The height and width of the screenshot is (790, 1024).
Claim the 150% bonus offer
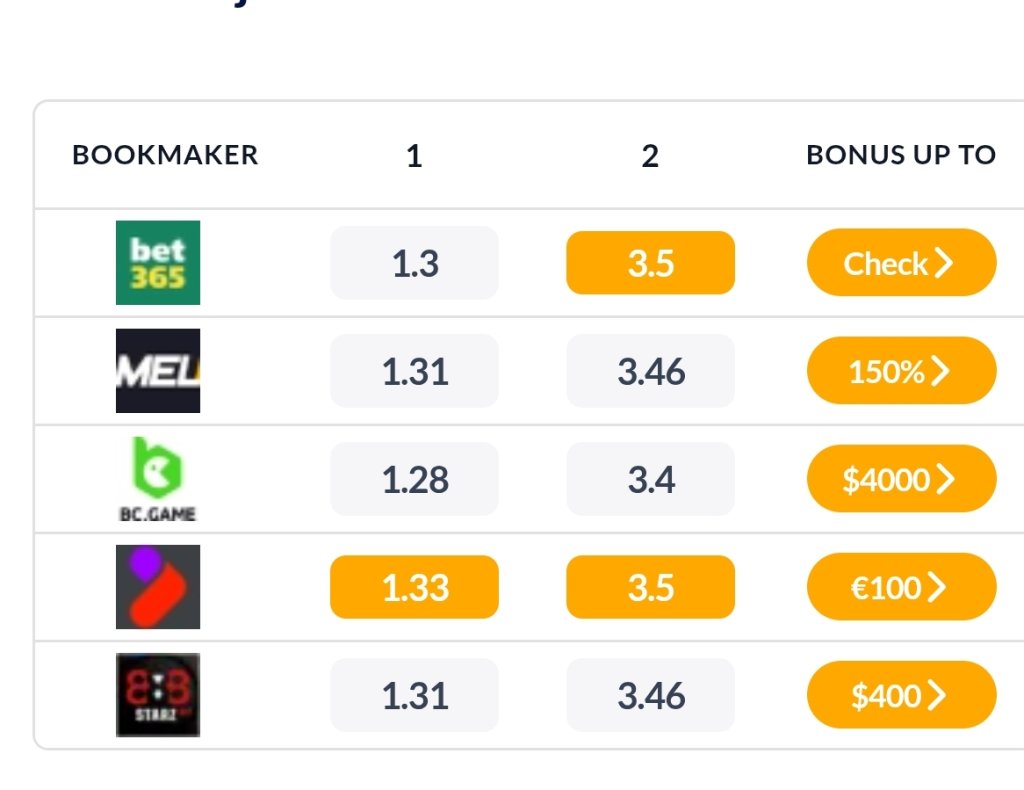(x=901, y=371)
